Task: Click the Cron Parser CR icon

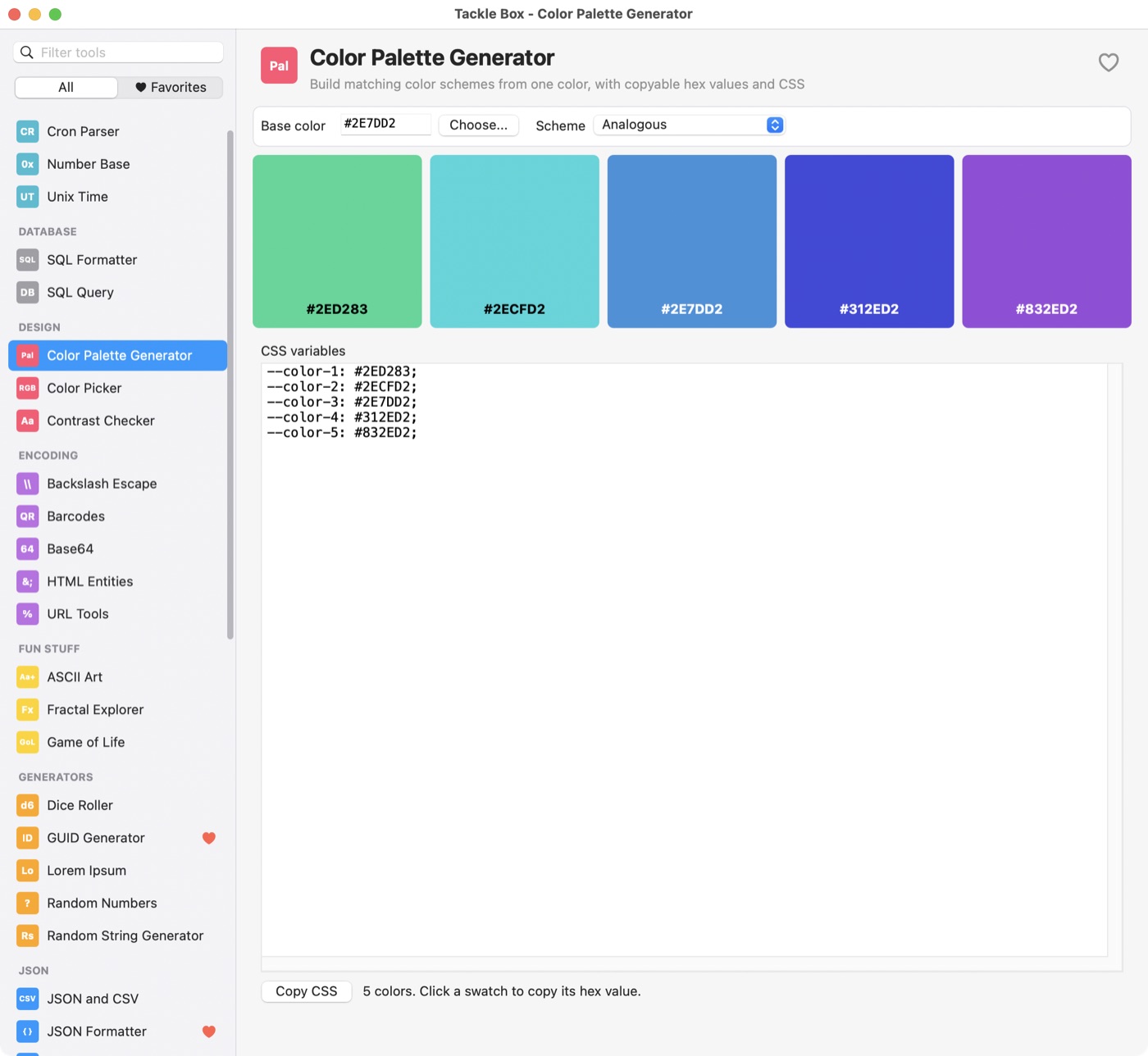Action: [x=27, y=131]
